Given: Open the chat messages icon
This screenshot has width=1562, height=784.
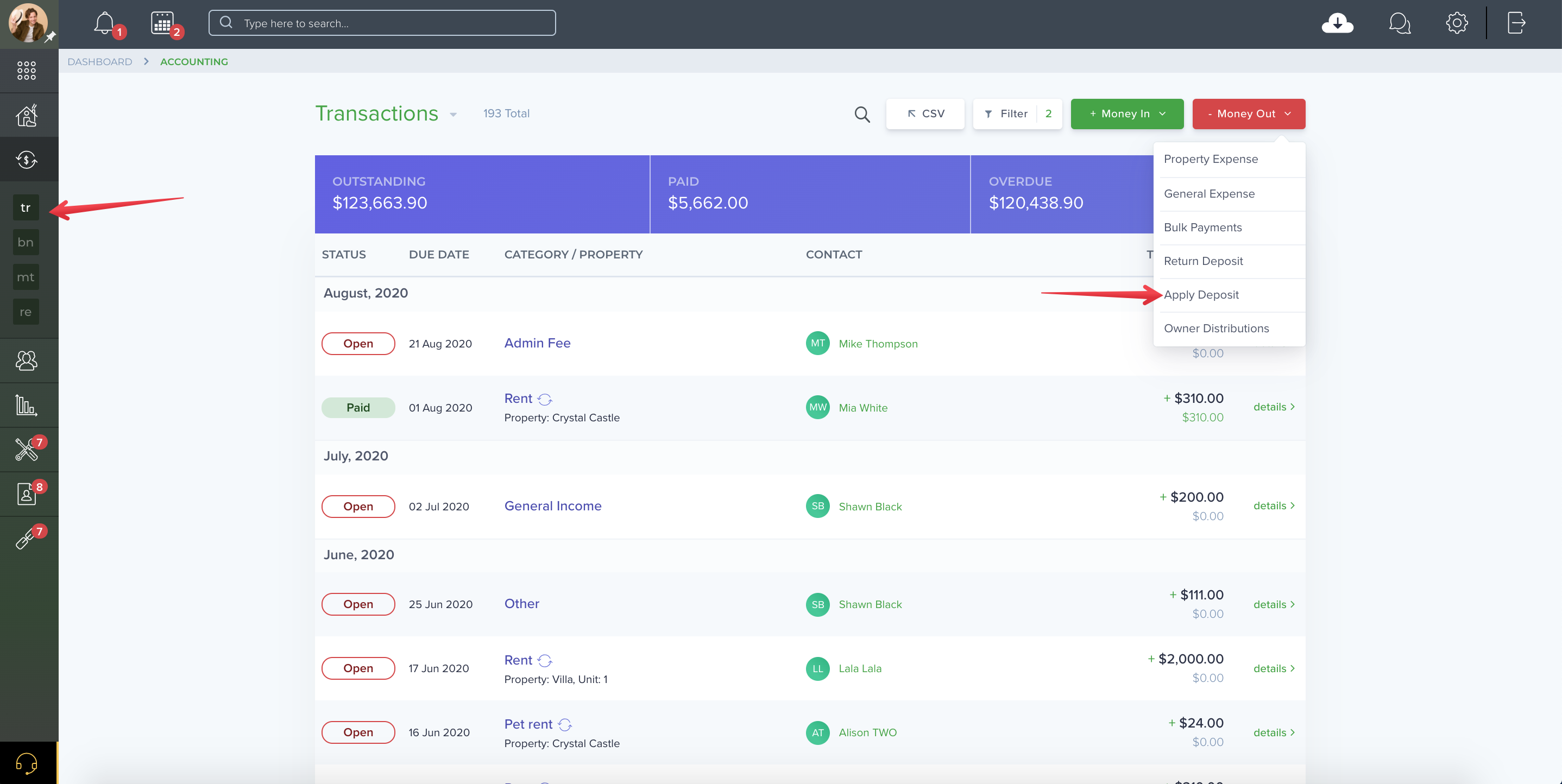Looking at the screenshot, I should tap(1400, 24).
